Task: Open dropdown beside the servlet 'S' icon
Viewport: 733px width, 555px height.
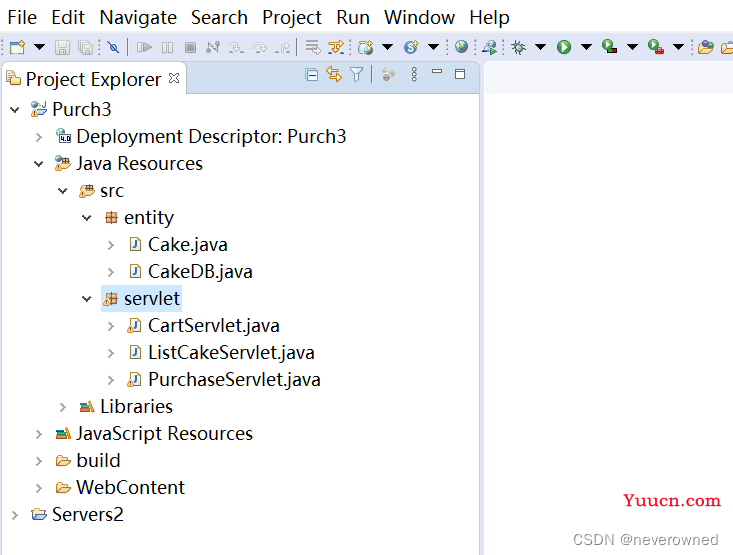Action: [433, 47]
